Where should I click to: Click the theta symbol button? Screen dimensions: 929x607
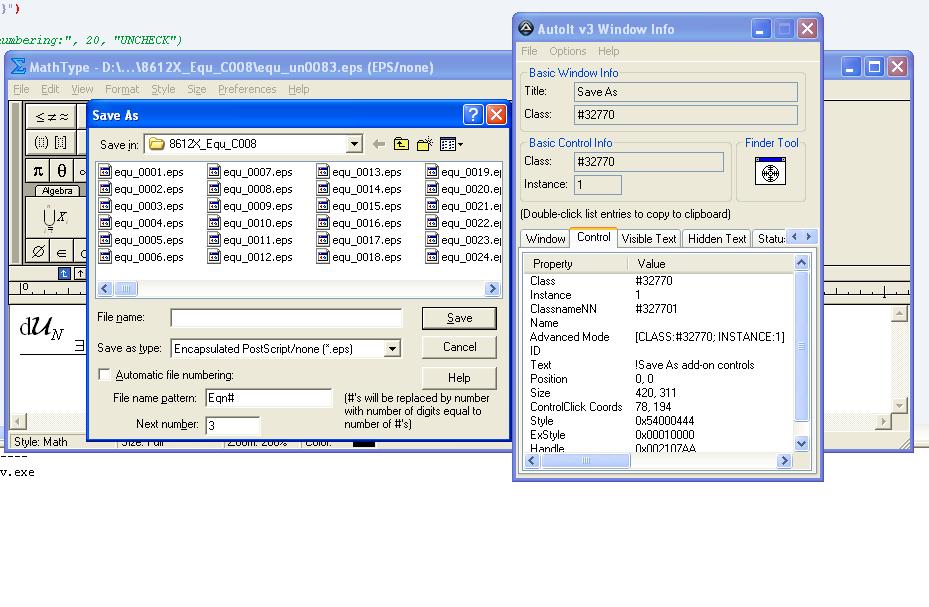[62, 170]
